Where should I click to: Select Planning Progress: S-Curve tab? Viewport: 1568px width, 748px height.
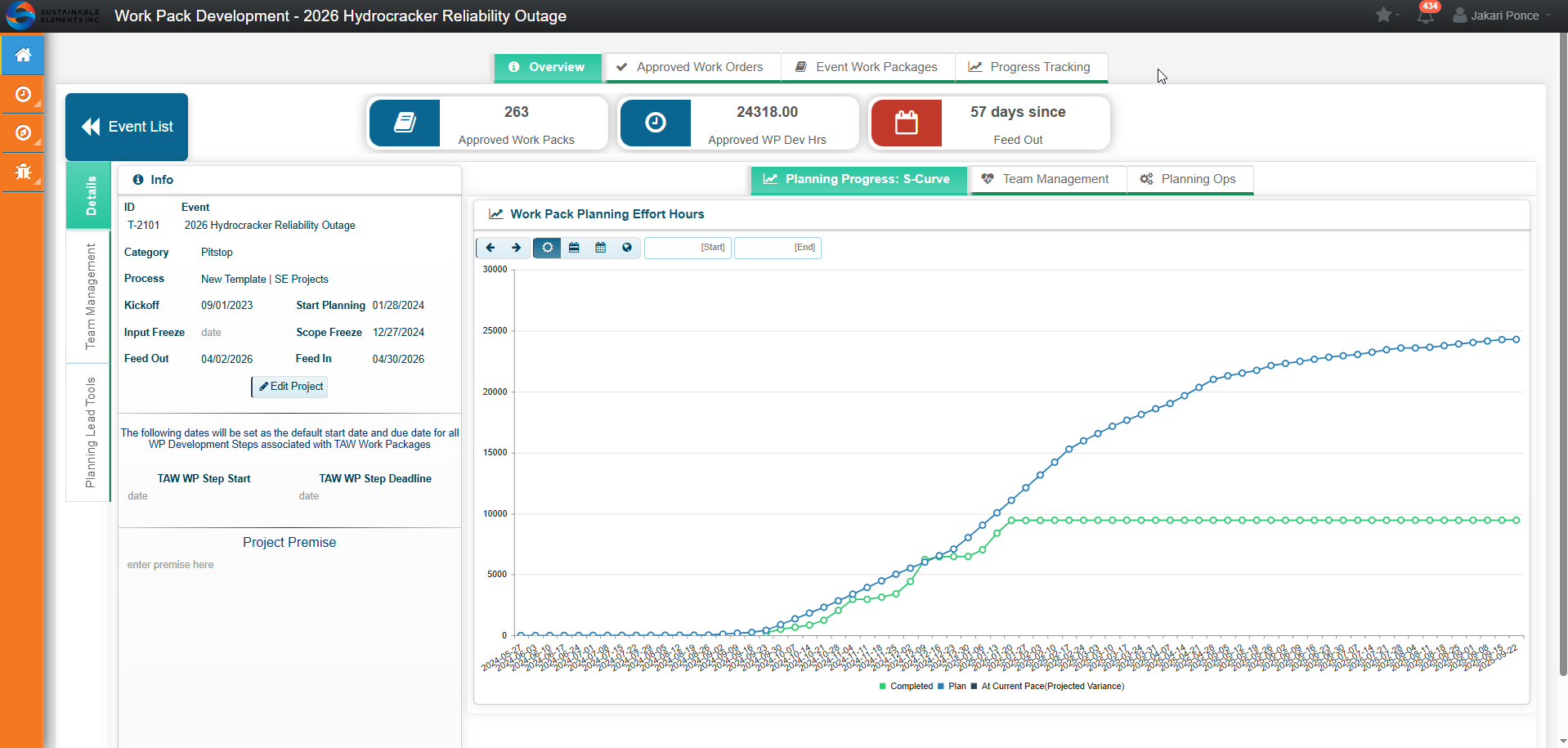[x=858, y=179]
